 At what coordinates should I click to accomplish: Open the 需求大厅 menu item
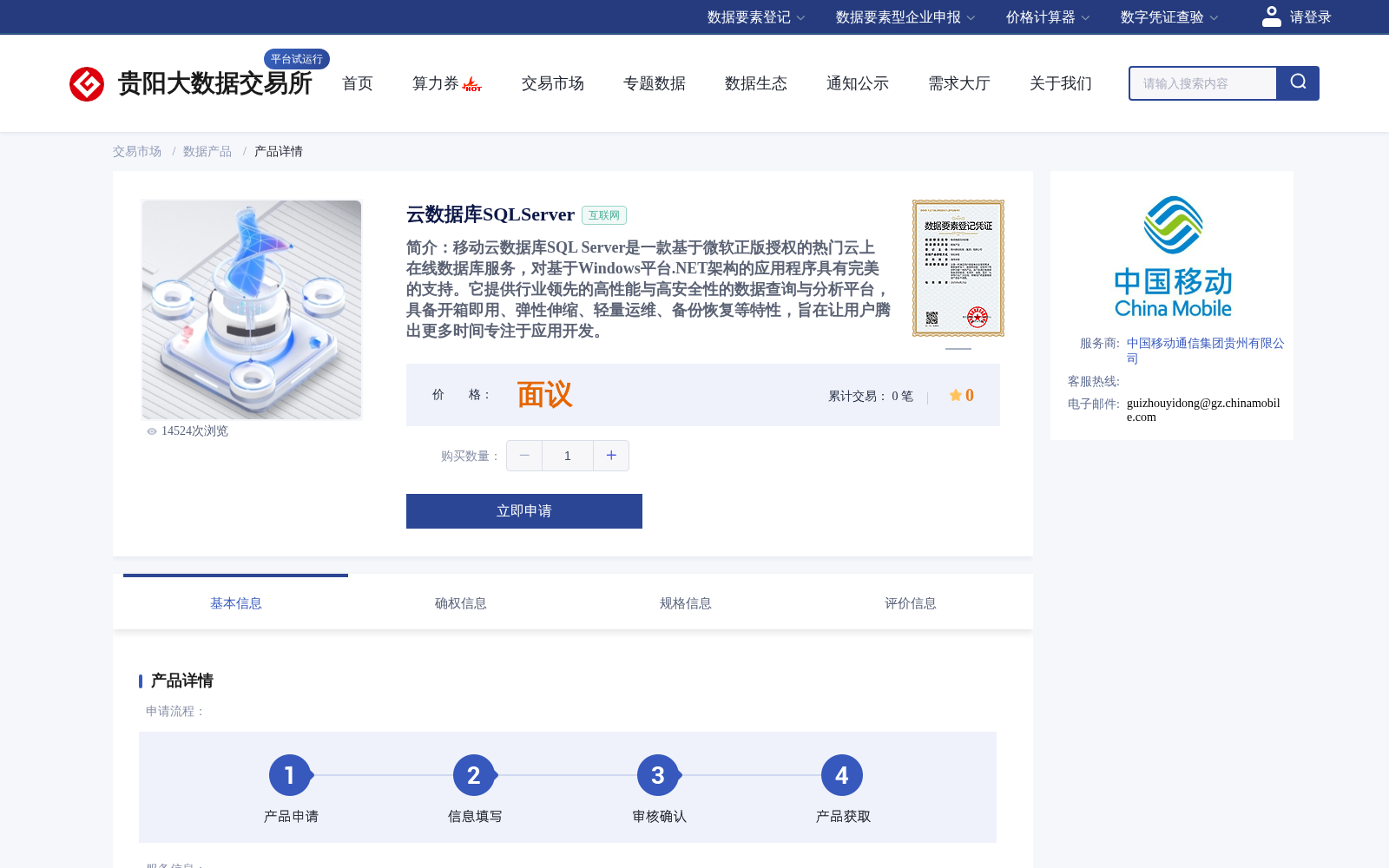(959, 83)
